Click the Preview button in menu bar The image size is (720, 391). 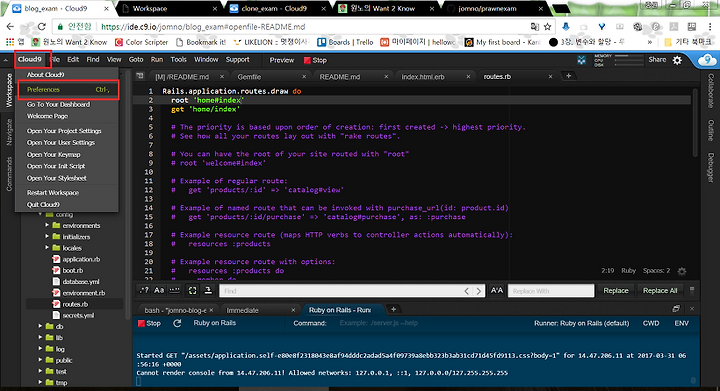tap(281, 60)
